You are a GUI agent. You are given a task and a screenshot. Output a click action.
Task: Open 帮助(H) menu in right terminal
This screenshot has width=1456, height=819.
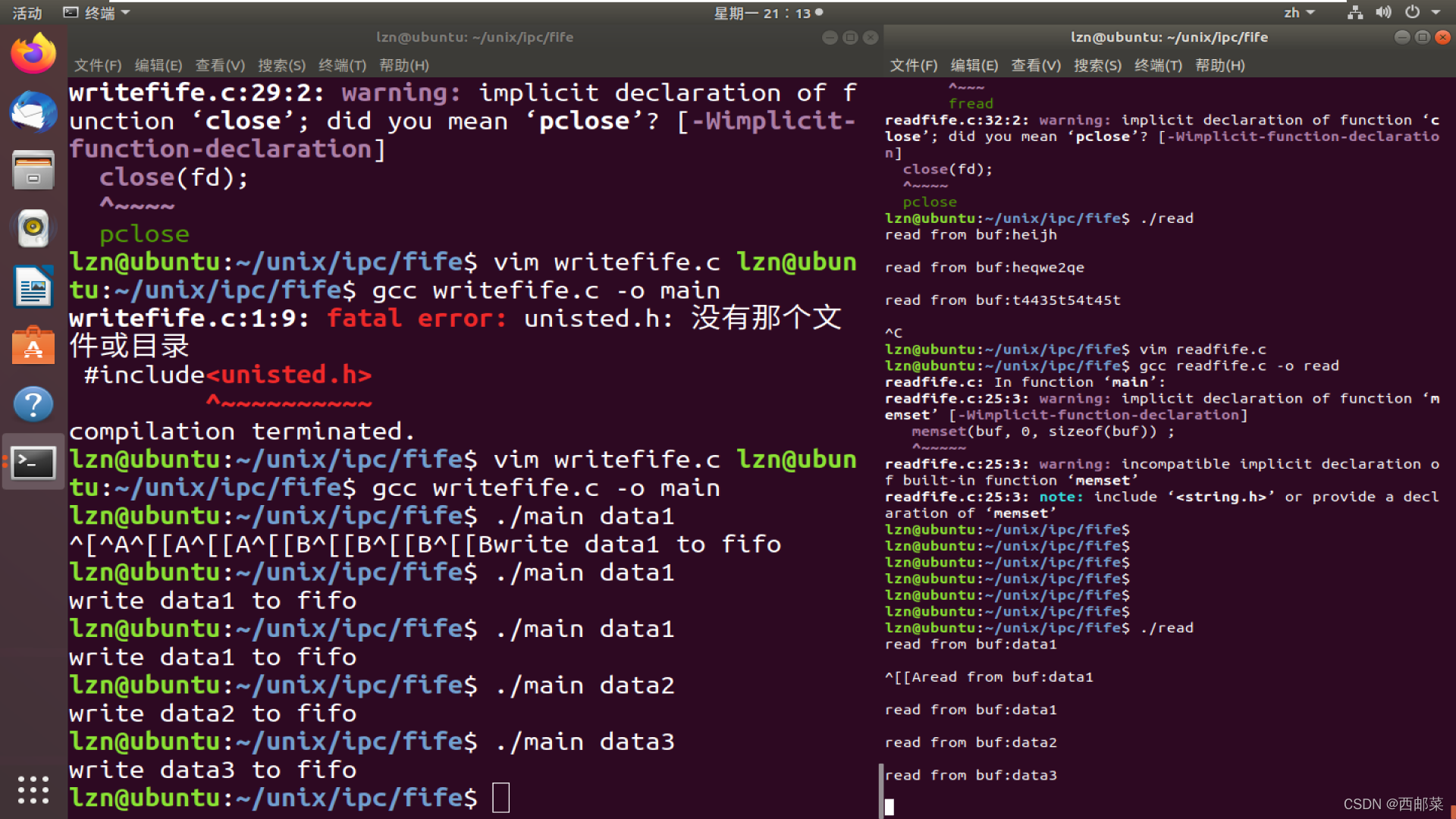pos(1219,65)
